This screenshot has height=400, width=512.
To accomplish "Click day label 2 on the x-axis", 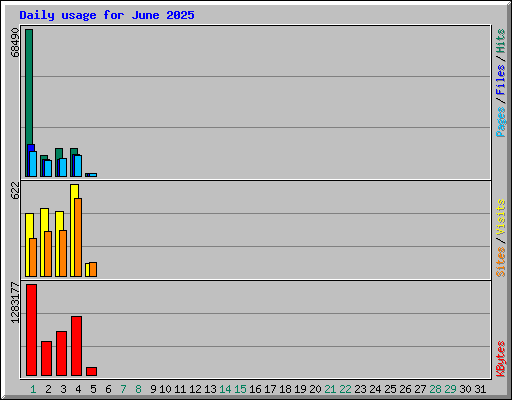I will pos(48,389).
